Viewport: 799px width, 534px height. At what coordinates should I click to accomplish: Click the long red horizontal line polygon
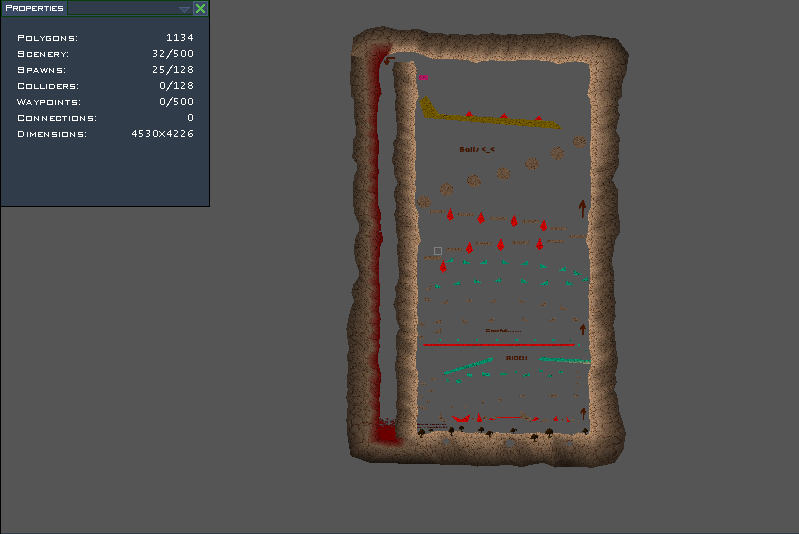500,344
